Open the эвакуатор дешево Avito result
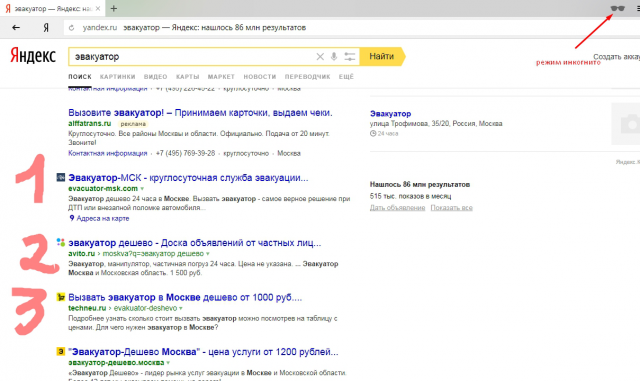640x381 pixels. pyautogui.click(x=195, y=243)
